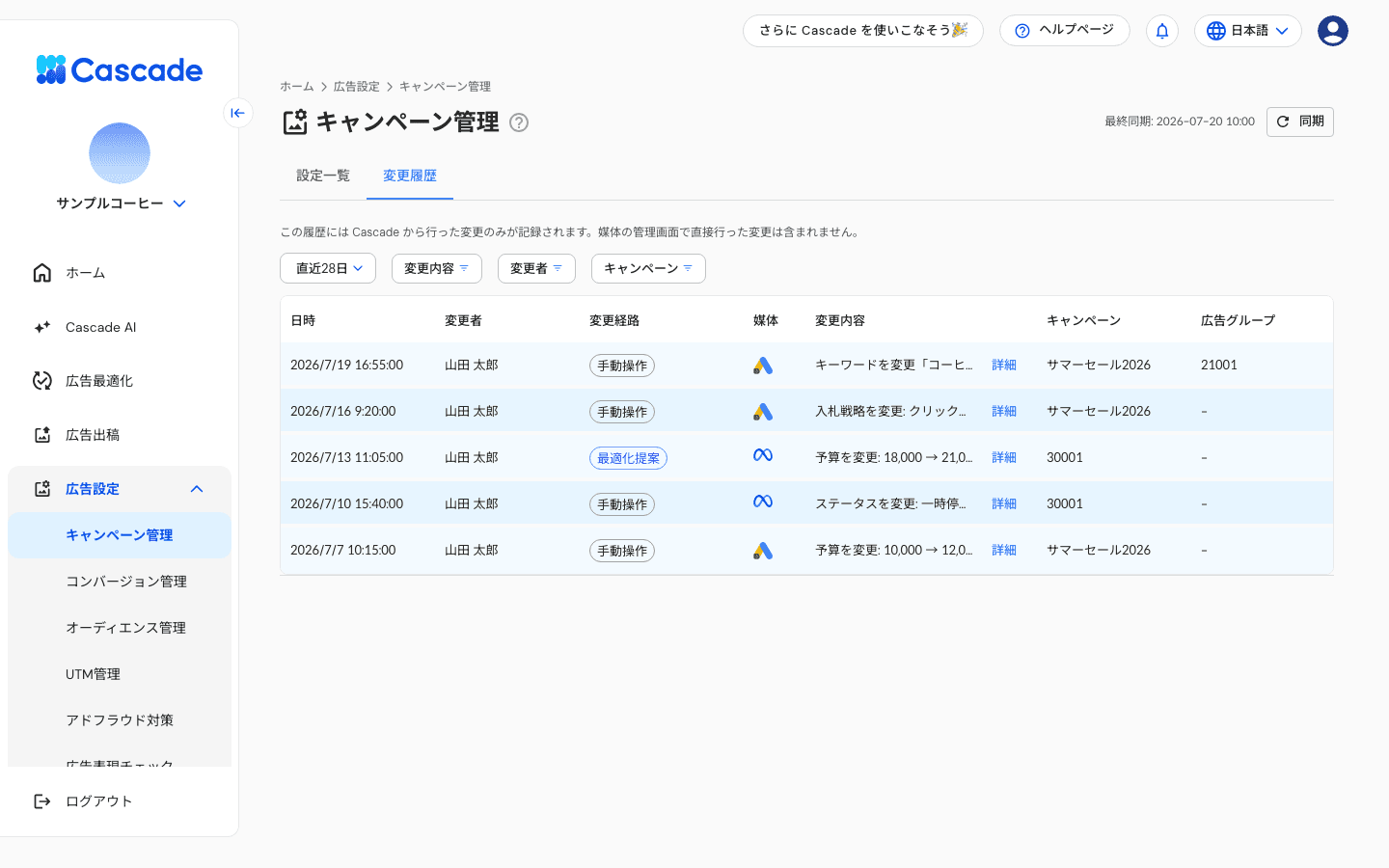
Task: Select キャンペーン管理 in sidebar
Action: pos(120,535)
